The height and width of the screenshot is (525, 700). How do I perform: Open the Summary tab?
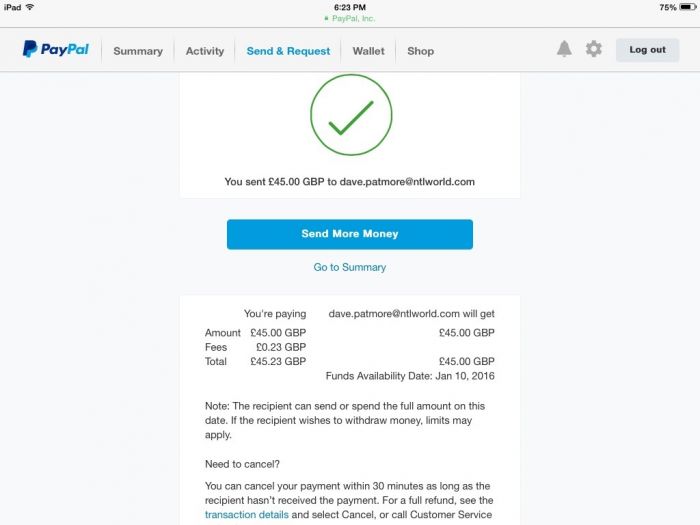click(138, 51)
